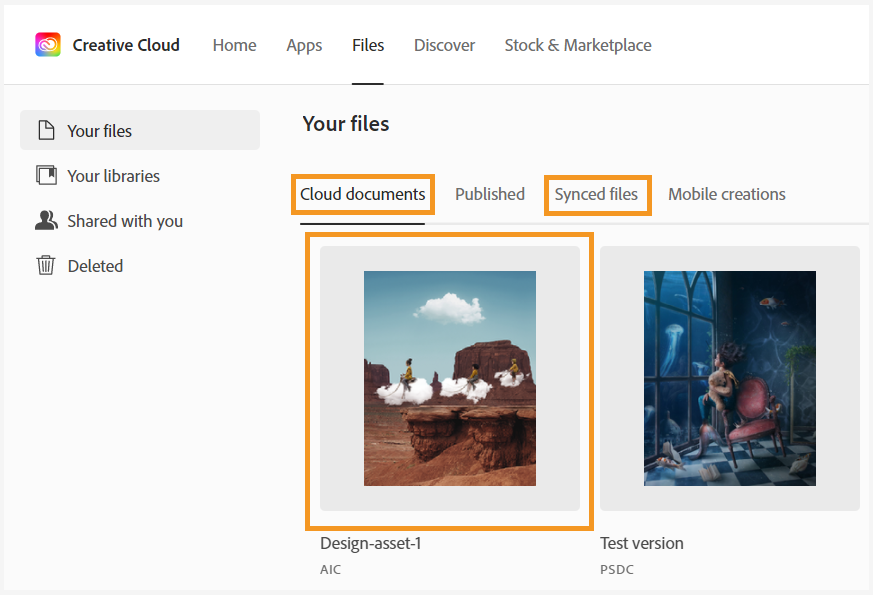Open the Mobile creations tab
Image resolution: width=873 pixels, height=595 pixels.
point(726,194)
